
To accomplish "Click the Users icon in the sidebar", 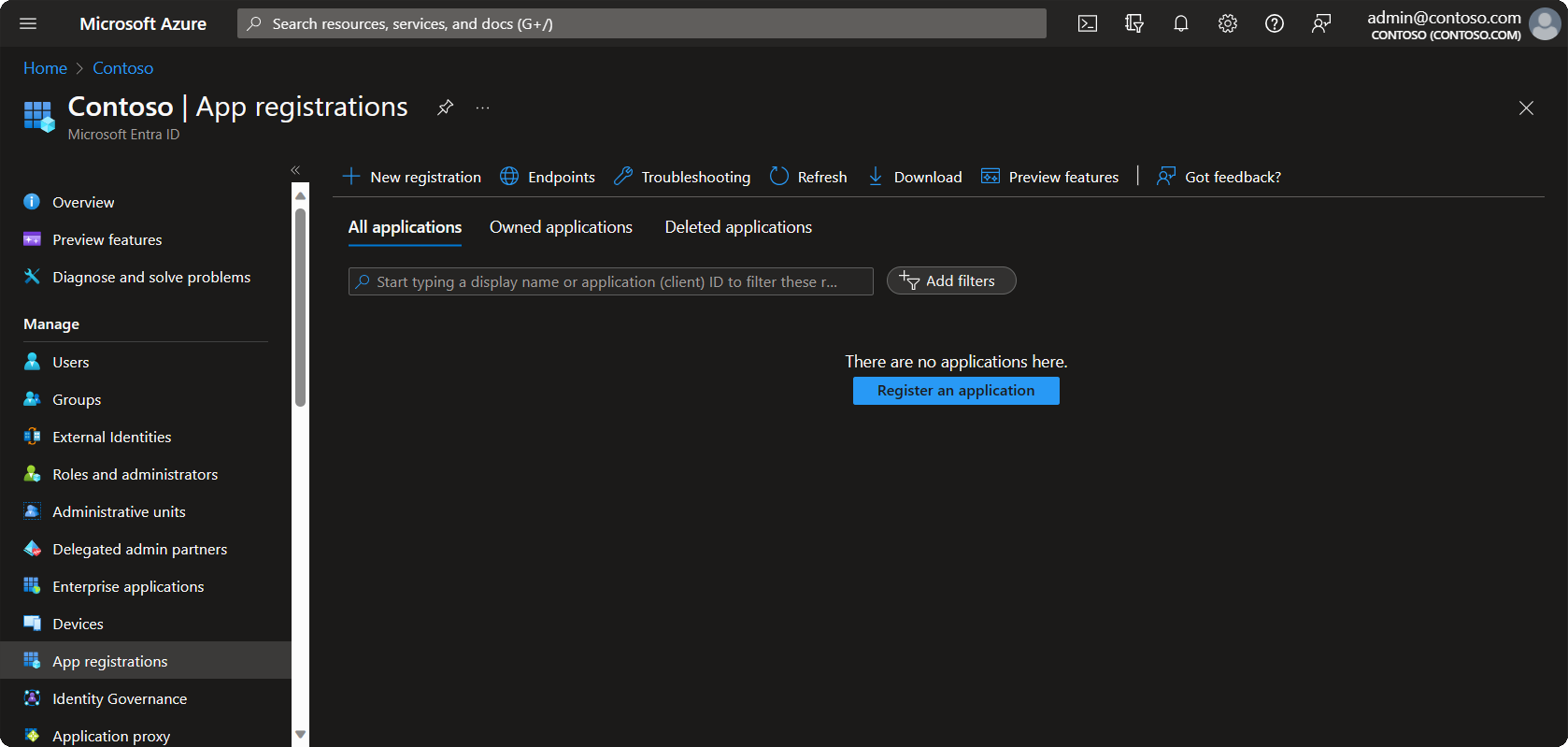I will (32, 362).
